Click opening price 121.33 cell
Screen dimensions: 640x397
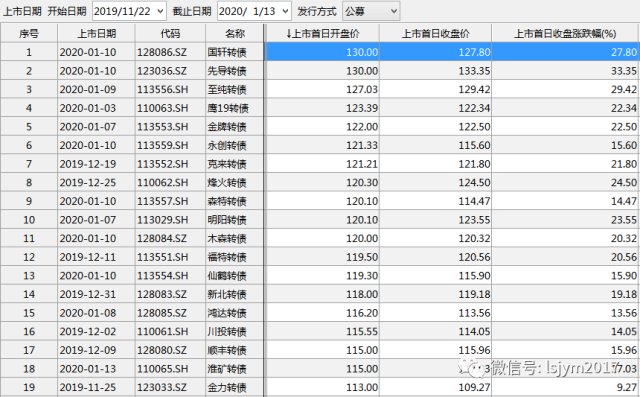(322, 145)
